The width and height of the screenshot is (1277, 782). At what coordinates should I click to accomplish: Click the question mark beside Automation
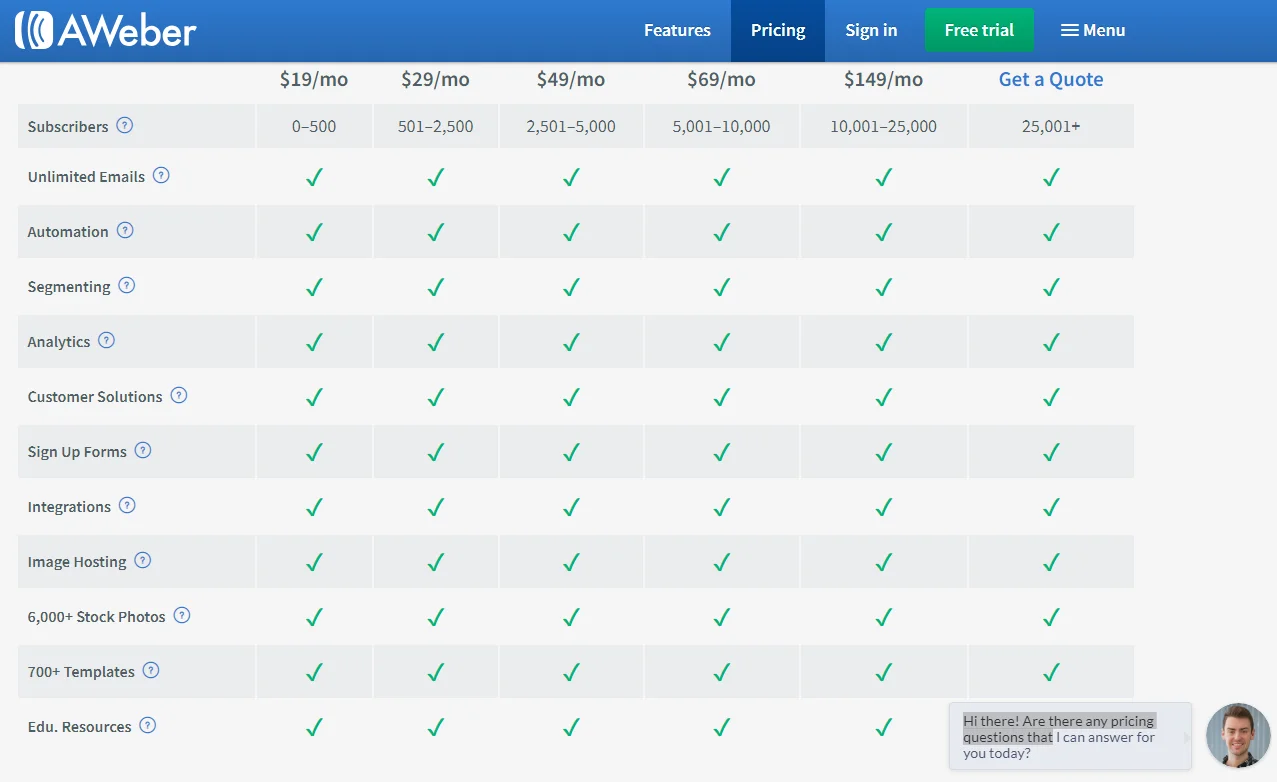[x=125, y=231]
